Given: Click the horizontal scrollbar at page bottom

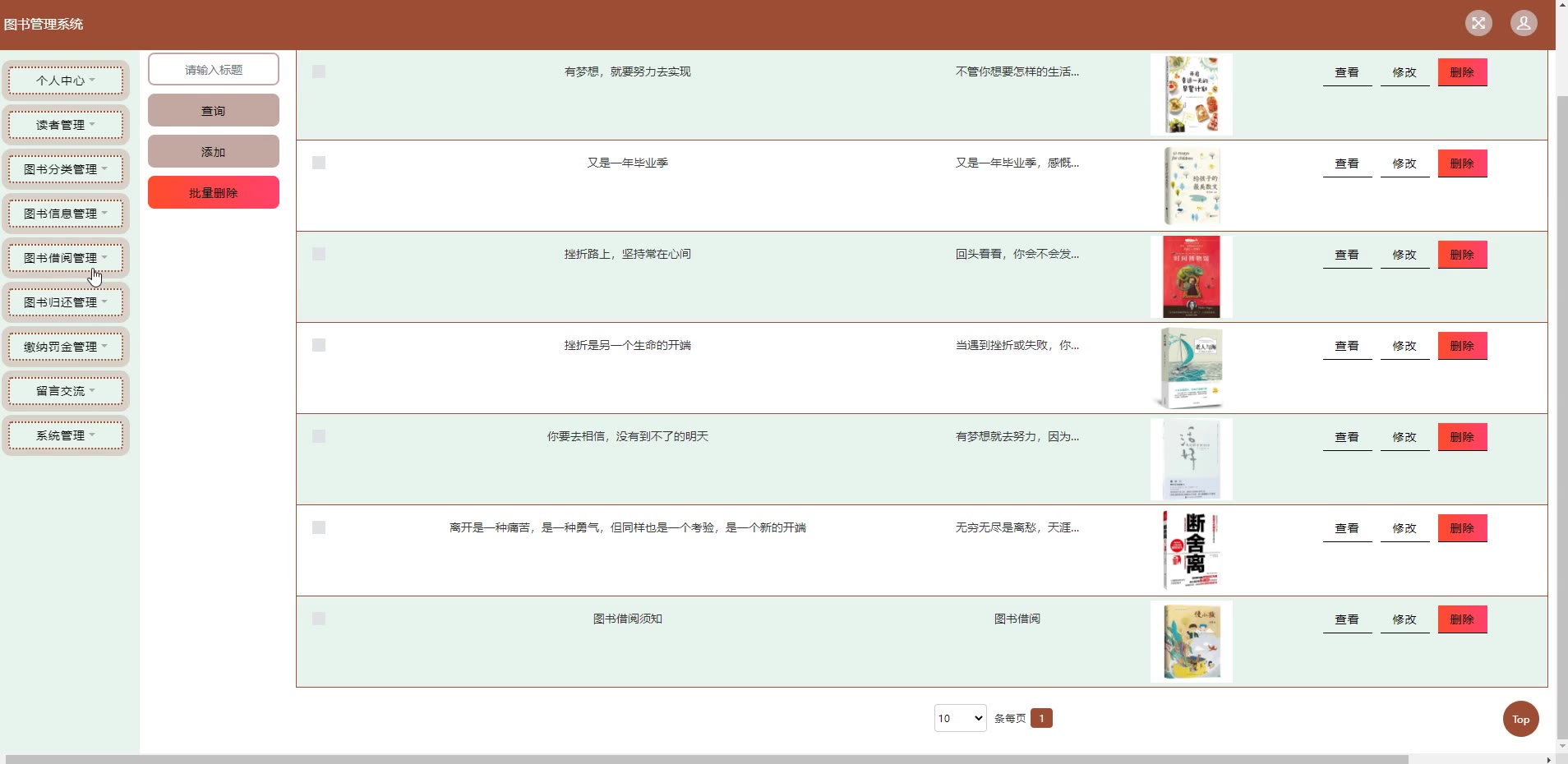Looking at the screenshot, I should [x=707, y=759].
